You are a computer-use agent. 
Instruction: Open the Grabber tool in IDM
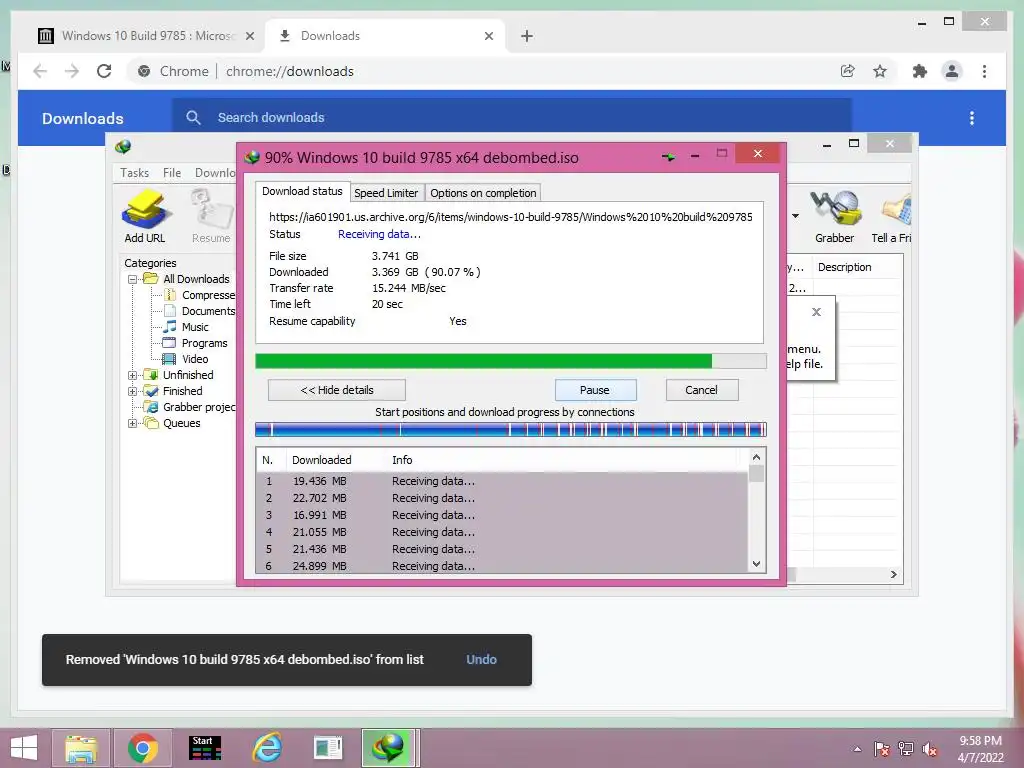(x=835, y=216)
